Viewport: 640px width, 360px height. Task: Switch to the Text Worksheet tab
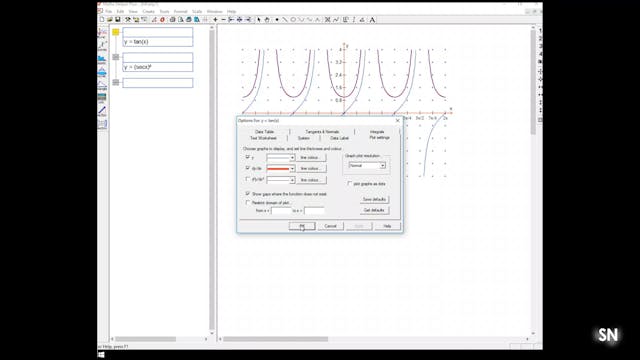[263, 138]
